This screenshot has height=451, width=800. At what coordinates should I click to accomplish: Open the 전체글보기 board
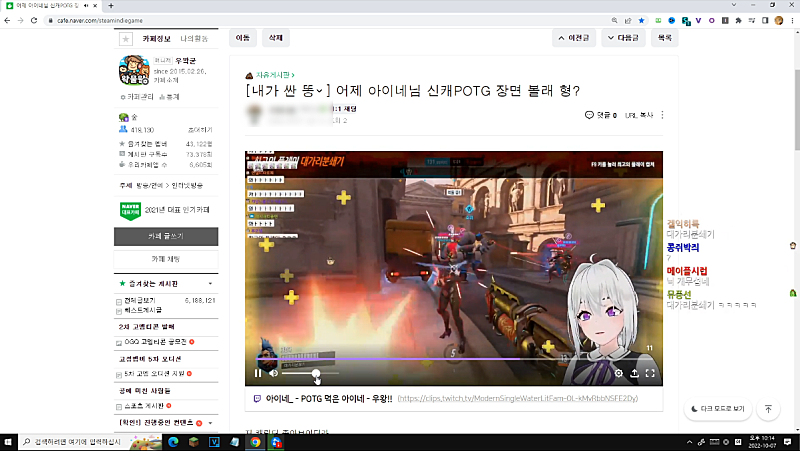pos(140,300)
